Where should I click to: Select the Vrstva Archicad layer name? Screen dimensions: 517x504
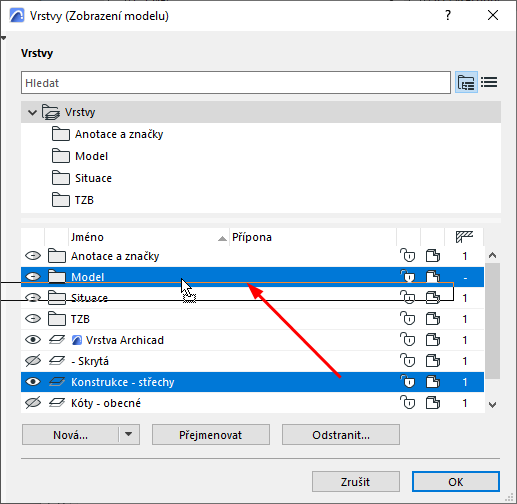125,340
